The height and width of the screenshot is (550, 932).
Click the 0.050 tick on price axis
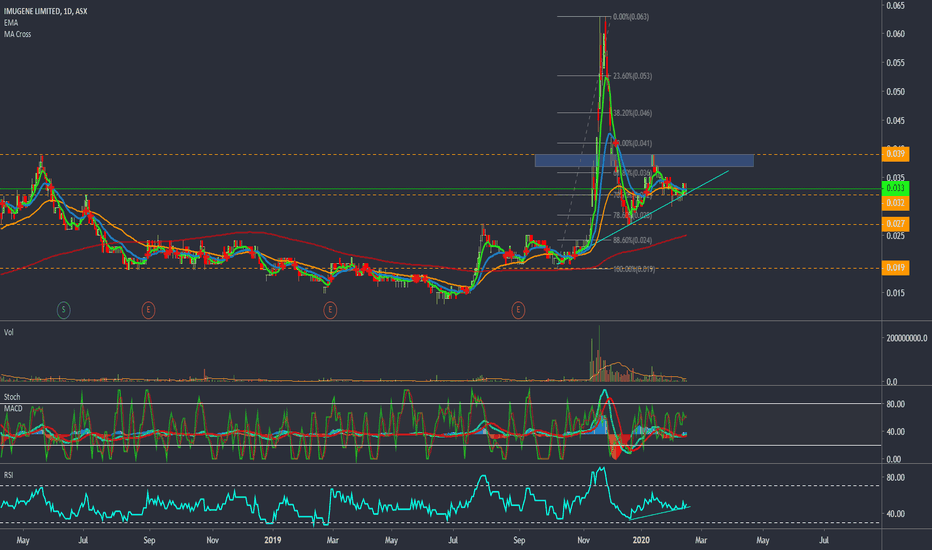pyautogui.click(x=895, y=92)
